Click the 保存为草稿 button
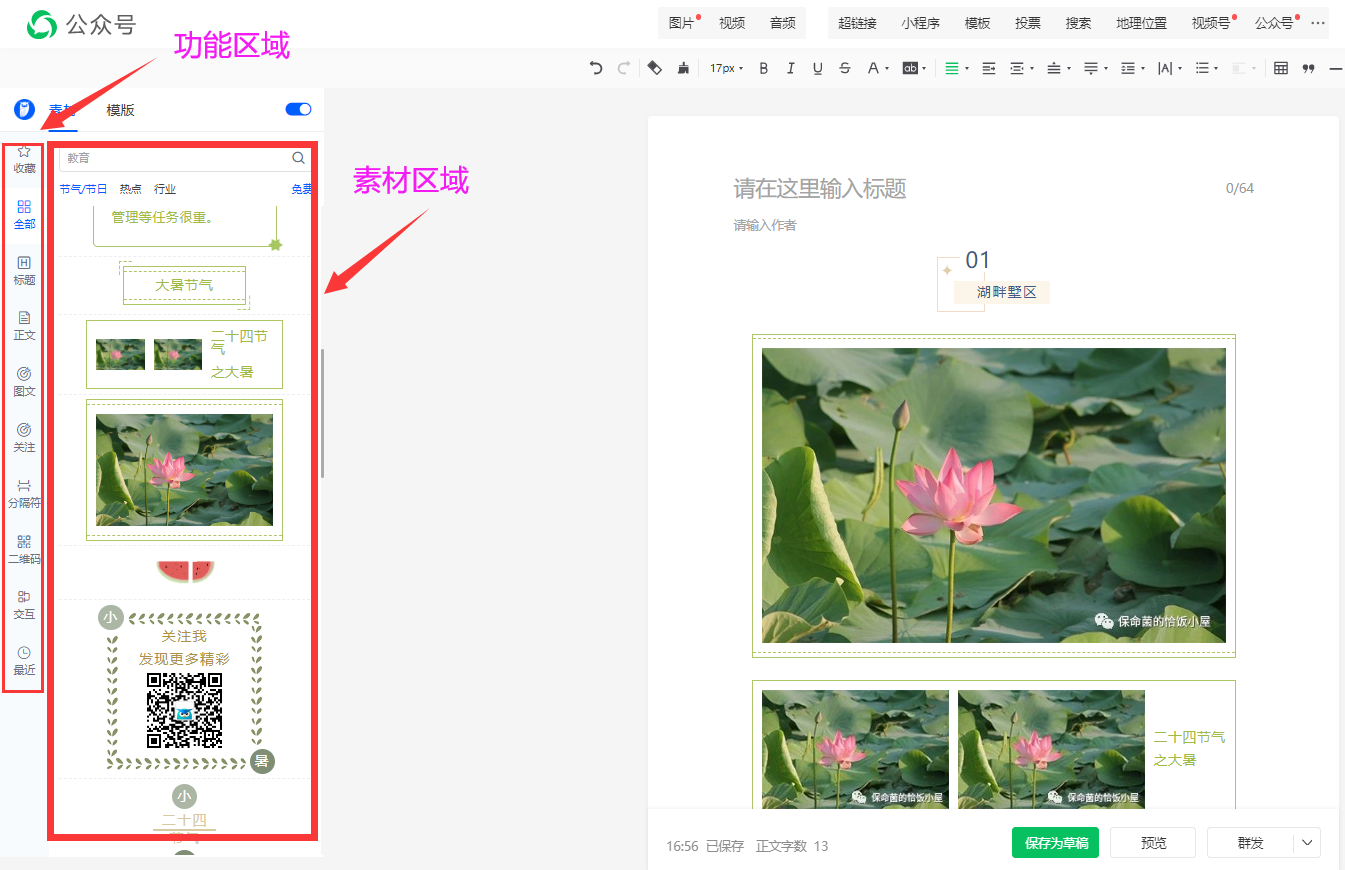This screenshot has width=1345, height=870. coord(1055,843)
